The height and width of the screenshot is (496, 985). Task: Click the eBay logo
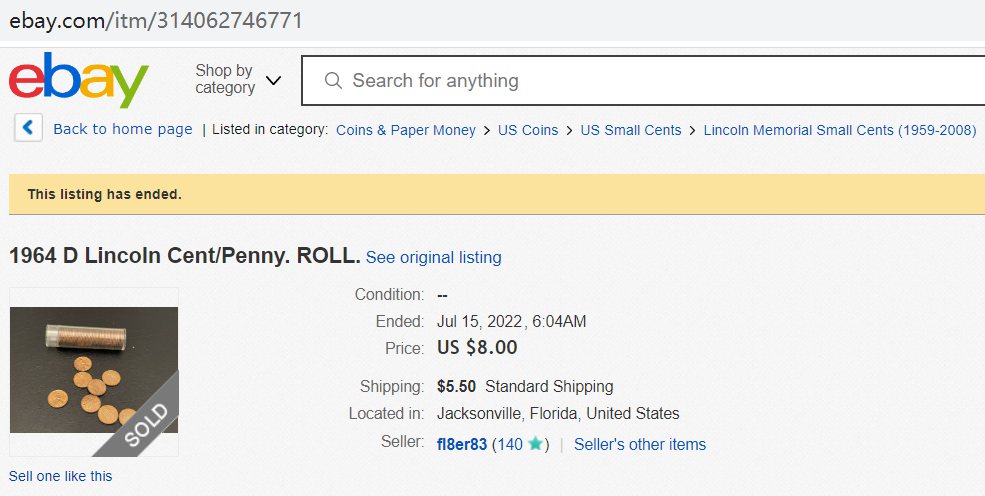pos(78,80)
